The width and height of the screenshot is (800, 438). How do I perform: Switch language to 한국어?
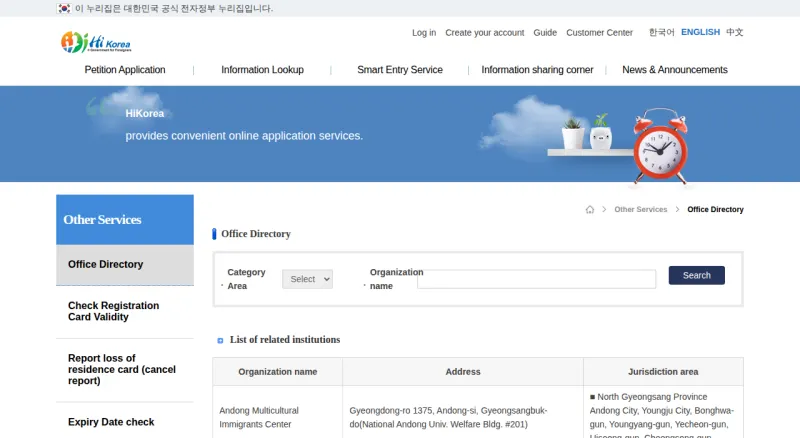661,32
